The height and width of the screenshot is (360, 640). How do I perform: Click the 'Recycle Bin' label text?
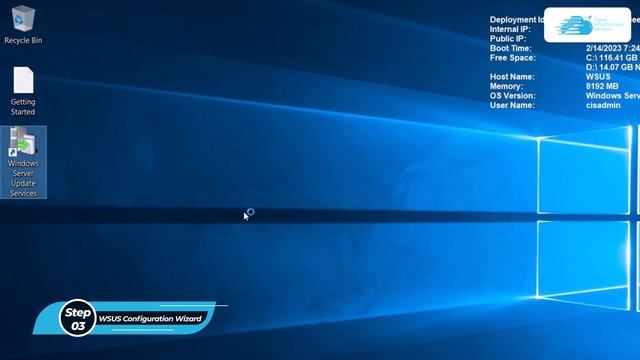pos(23,40)
